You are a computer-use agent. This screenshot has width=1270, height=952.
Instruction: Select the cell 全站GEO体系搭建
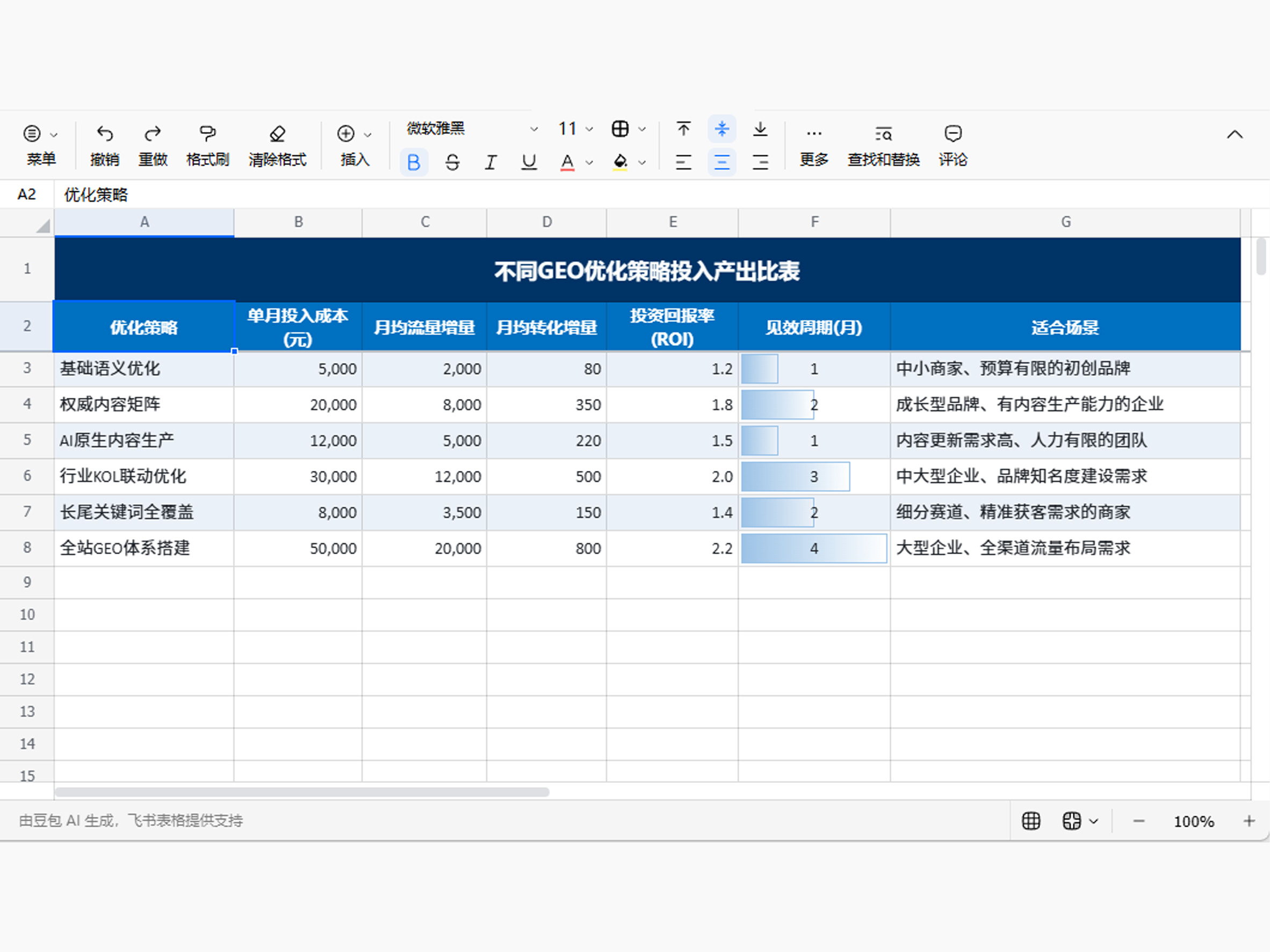tap(144, 548)
